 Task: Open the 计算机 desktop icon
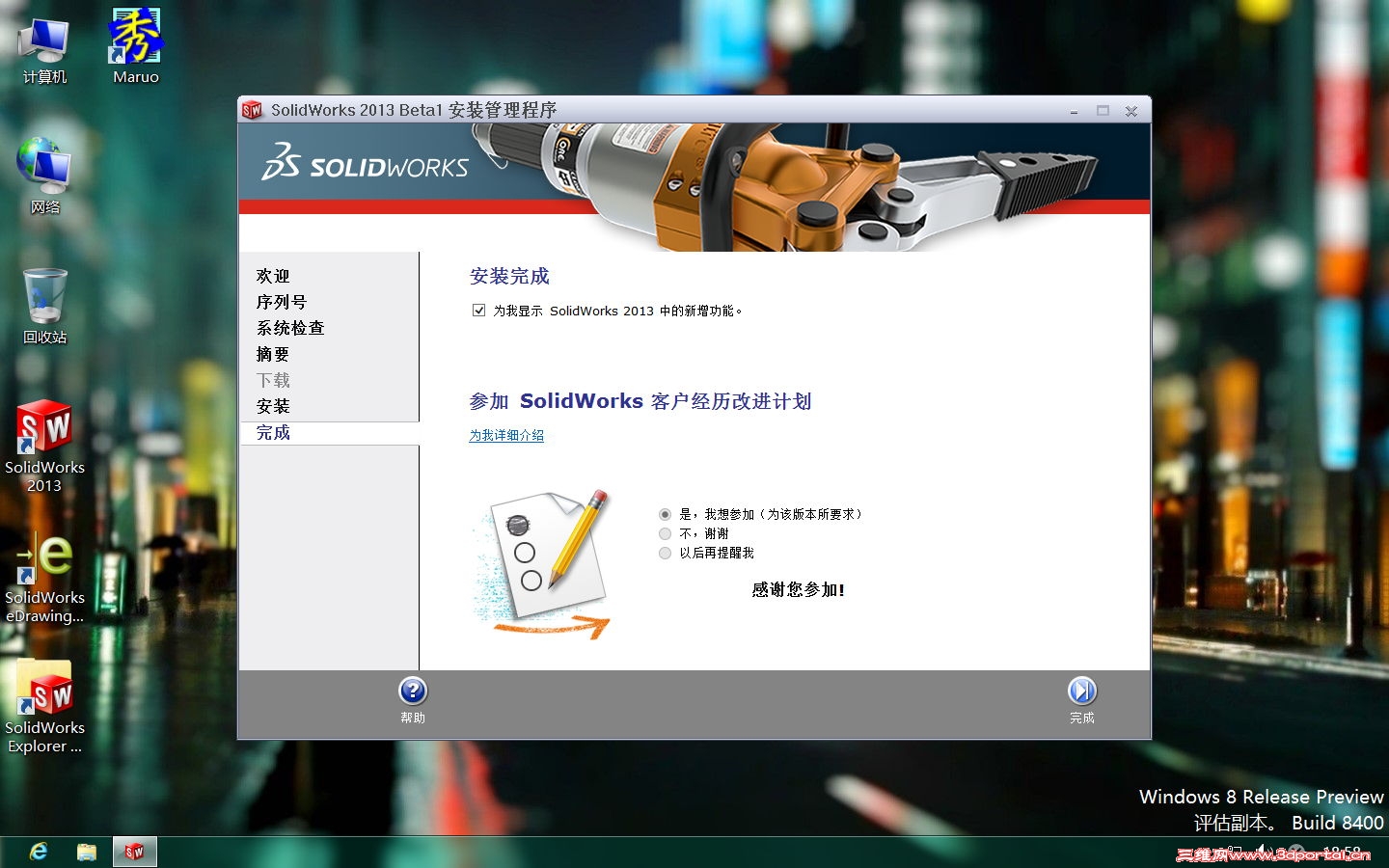44,50
